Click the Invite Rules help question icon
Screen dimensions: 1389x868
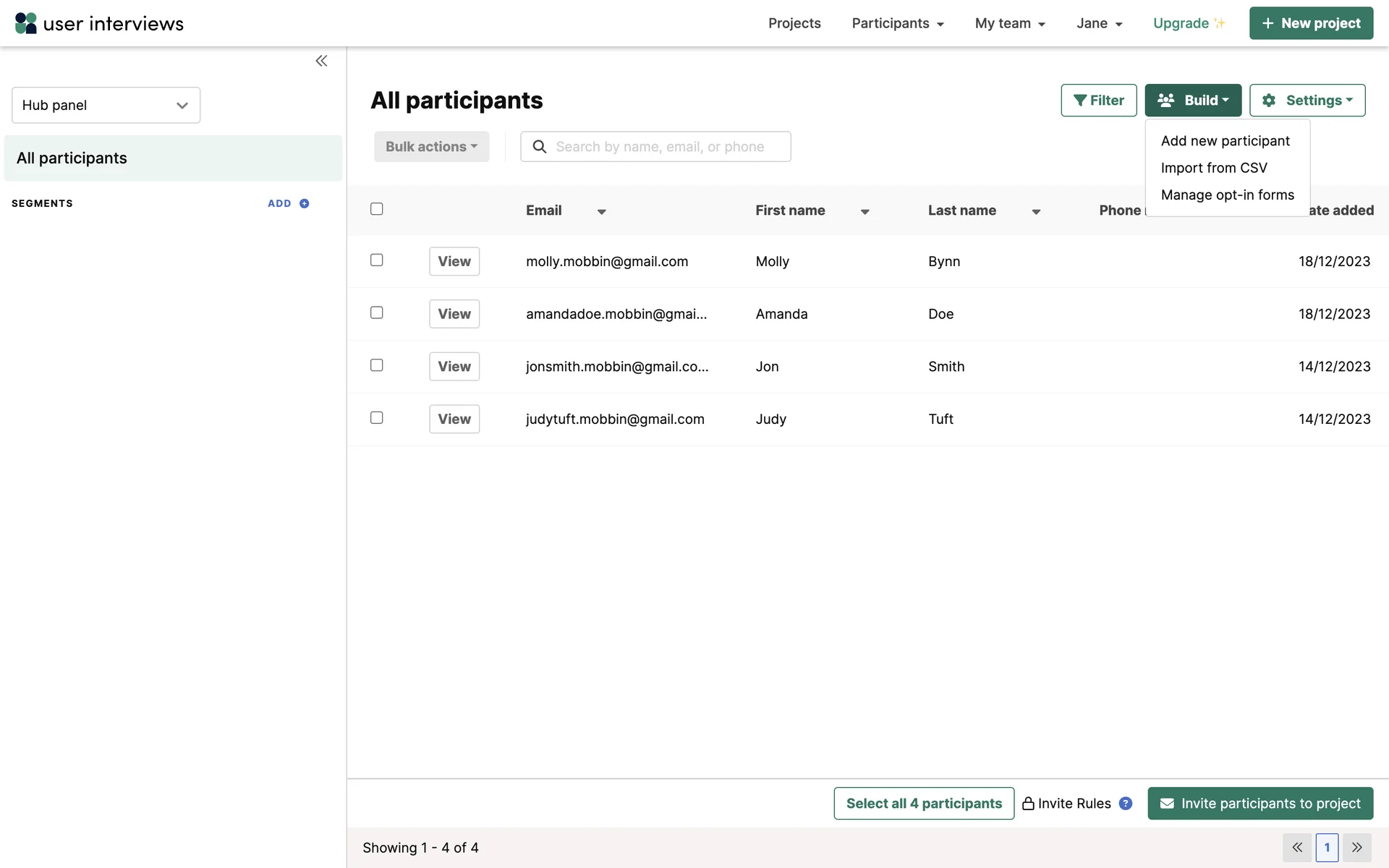[1126, 803]
